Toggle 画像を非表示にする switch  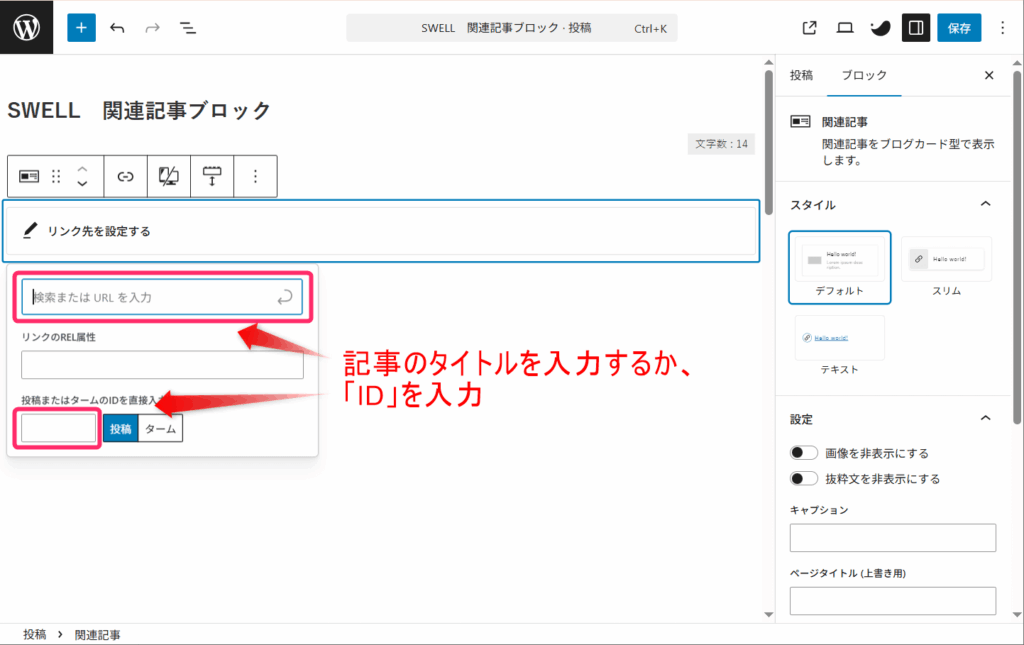(x=803, y=453)
